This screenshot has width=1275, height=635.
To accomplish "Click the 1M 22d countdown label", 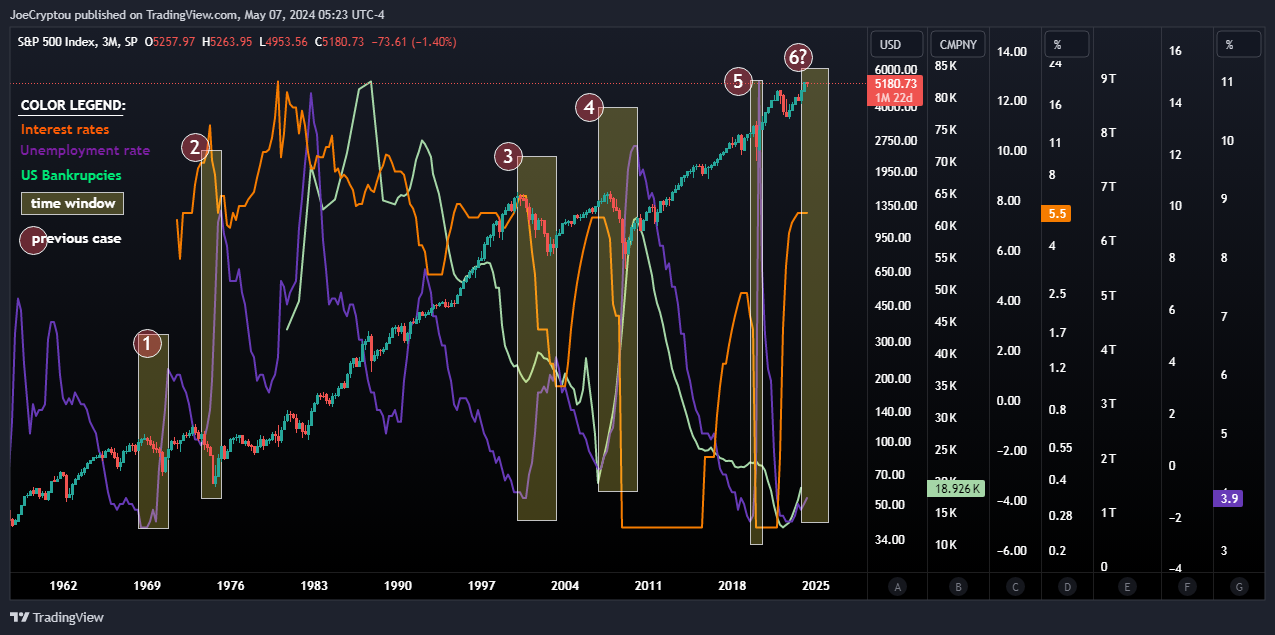I will [x=895, y=98].
